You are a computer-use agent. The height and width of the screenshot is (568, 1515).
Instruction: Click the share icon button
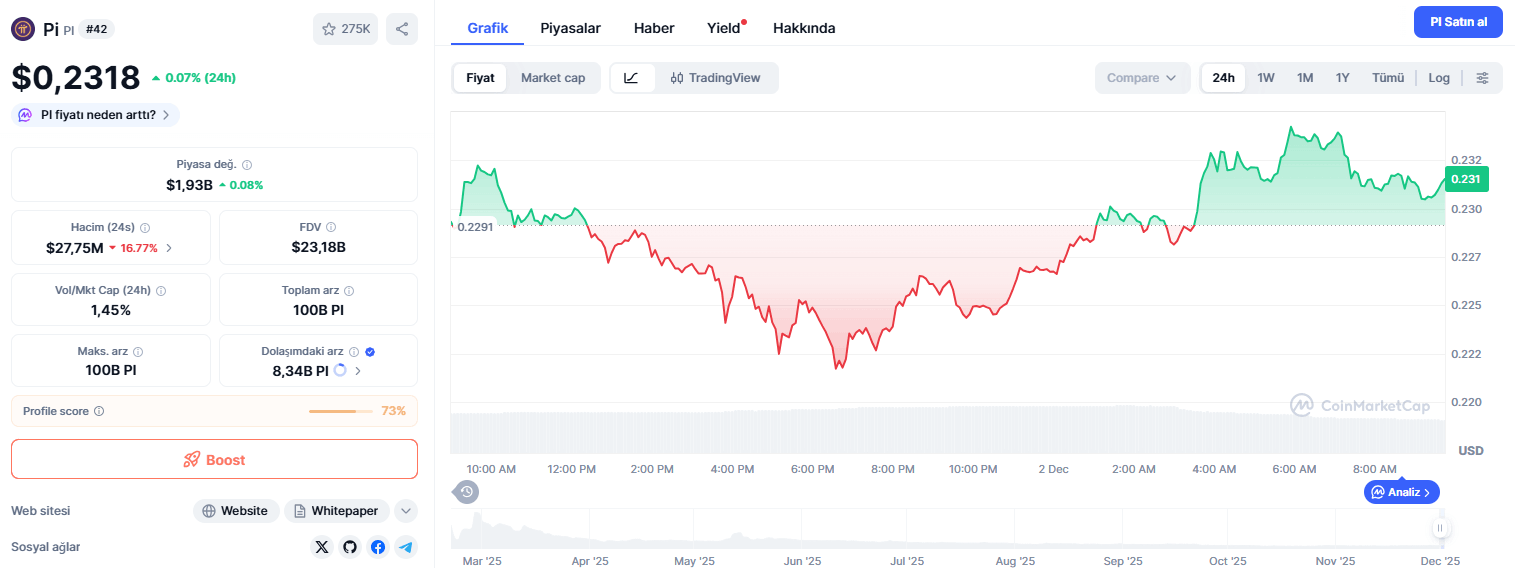(x=402, y=29)
